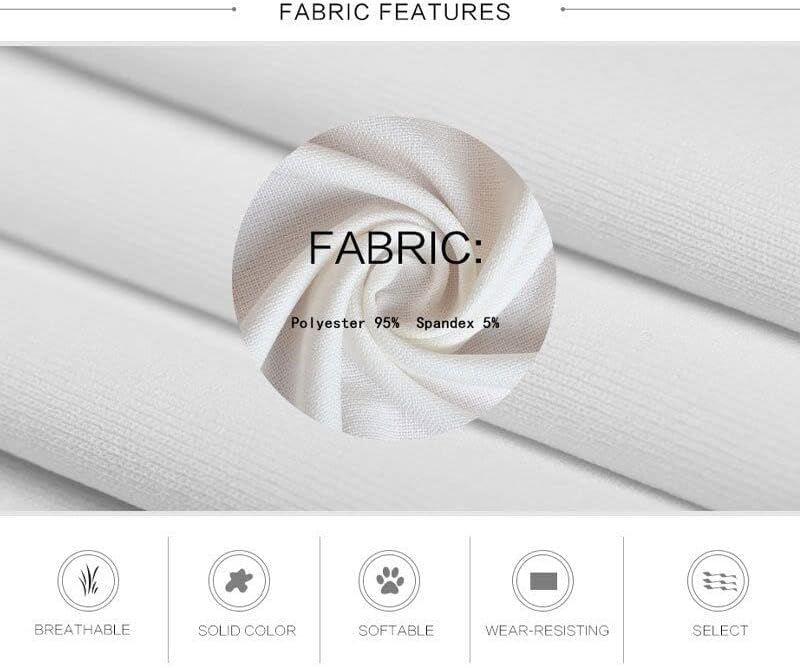Click divider line between Breathable and Solid Color
This screenshot has width=800, height=668.
tap(168, 599)
